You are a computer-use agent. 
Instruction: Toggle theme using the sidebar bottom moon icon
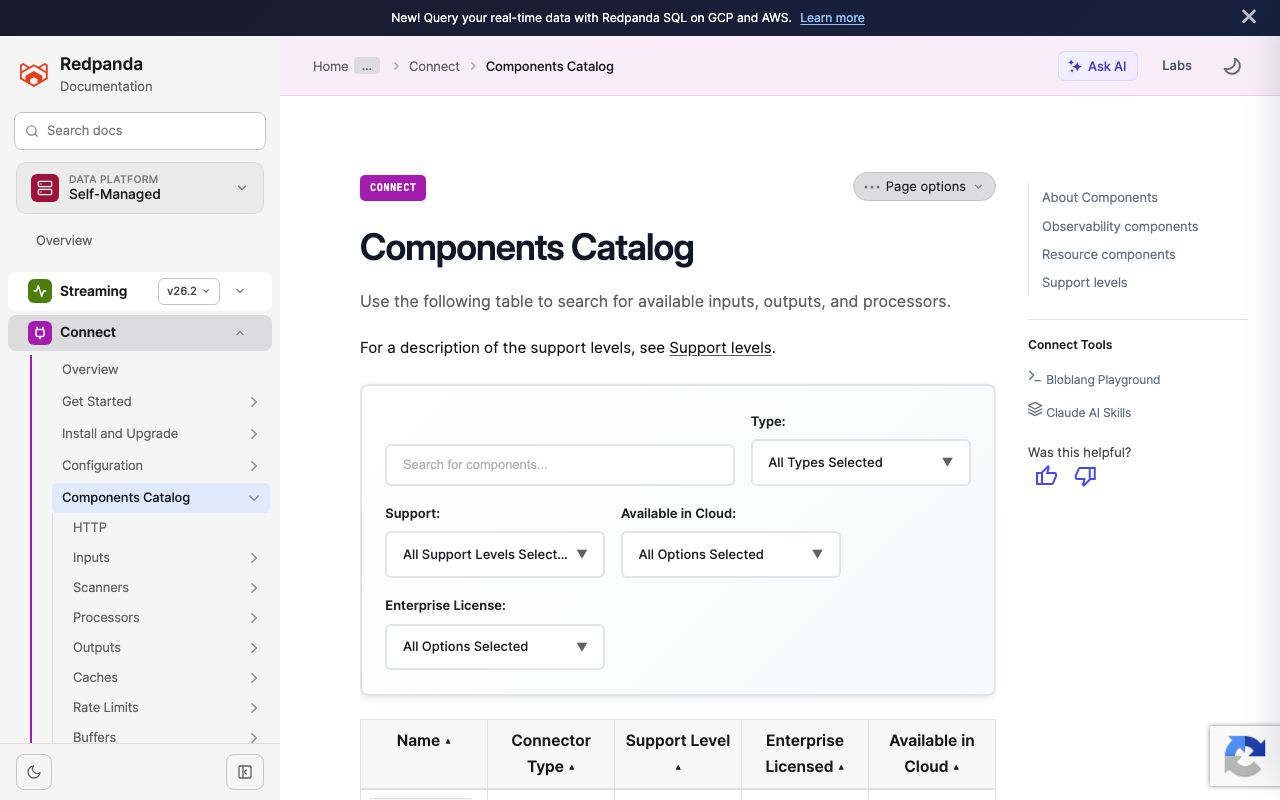(x=34, y=772)
